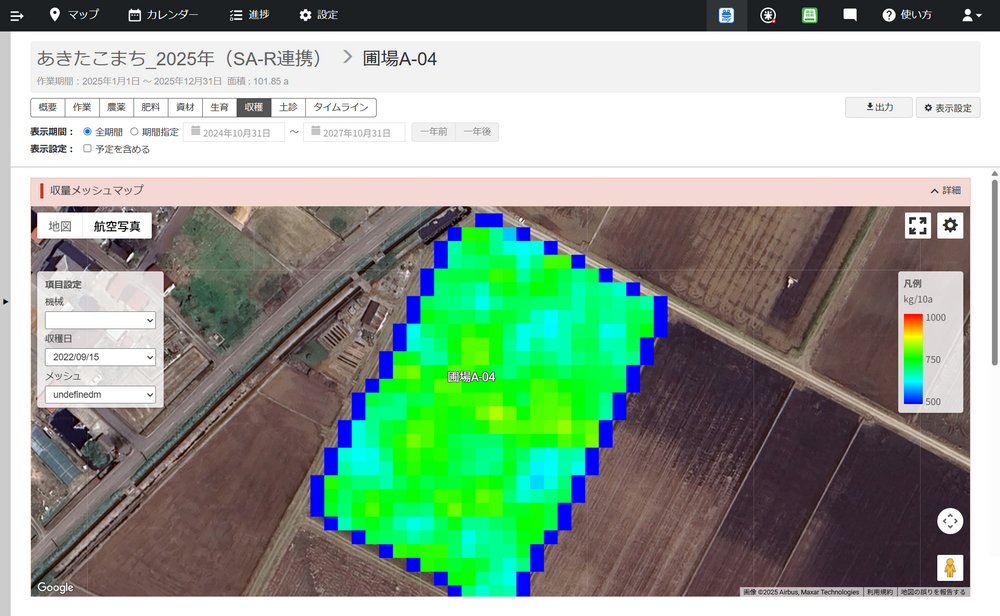Select the Street View pegman icon

pyautogui.click(x=950, y=567)
